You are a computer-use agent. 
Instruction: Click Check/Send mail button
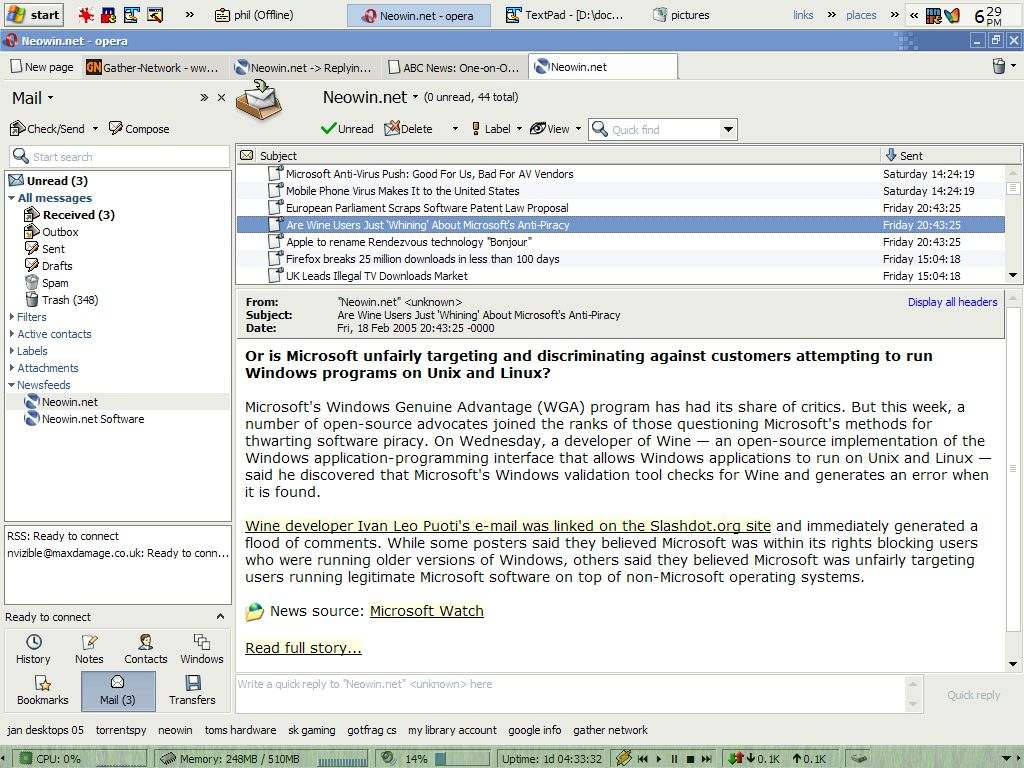click(x=48, y=129)
